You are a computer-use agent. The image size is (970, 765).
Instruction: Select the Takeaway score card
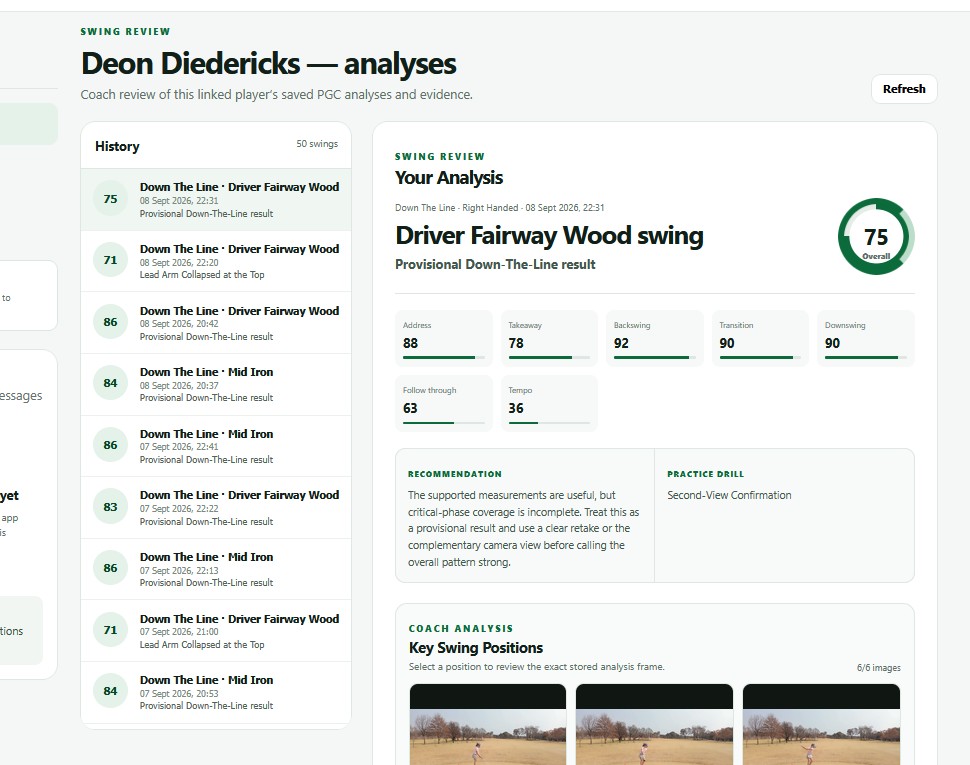coord(549,338)
